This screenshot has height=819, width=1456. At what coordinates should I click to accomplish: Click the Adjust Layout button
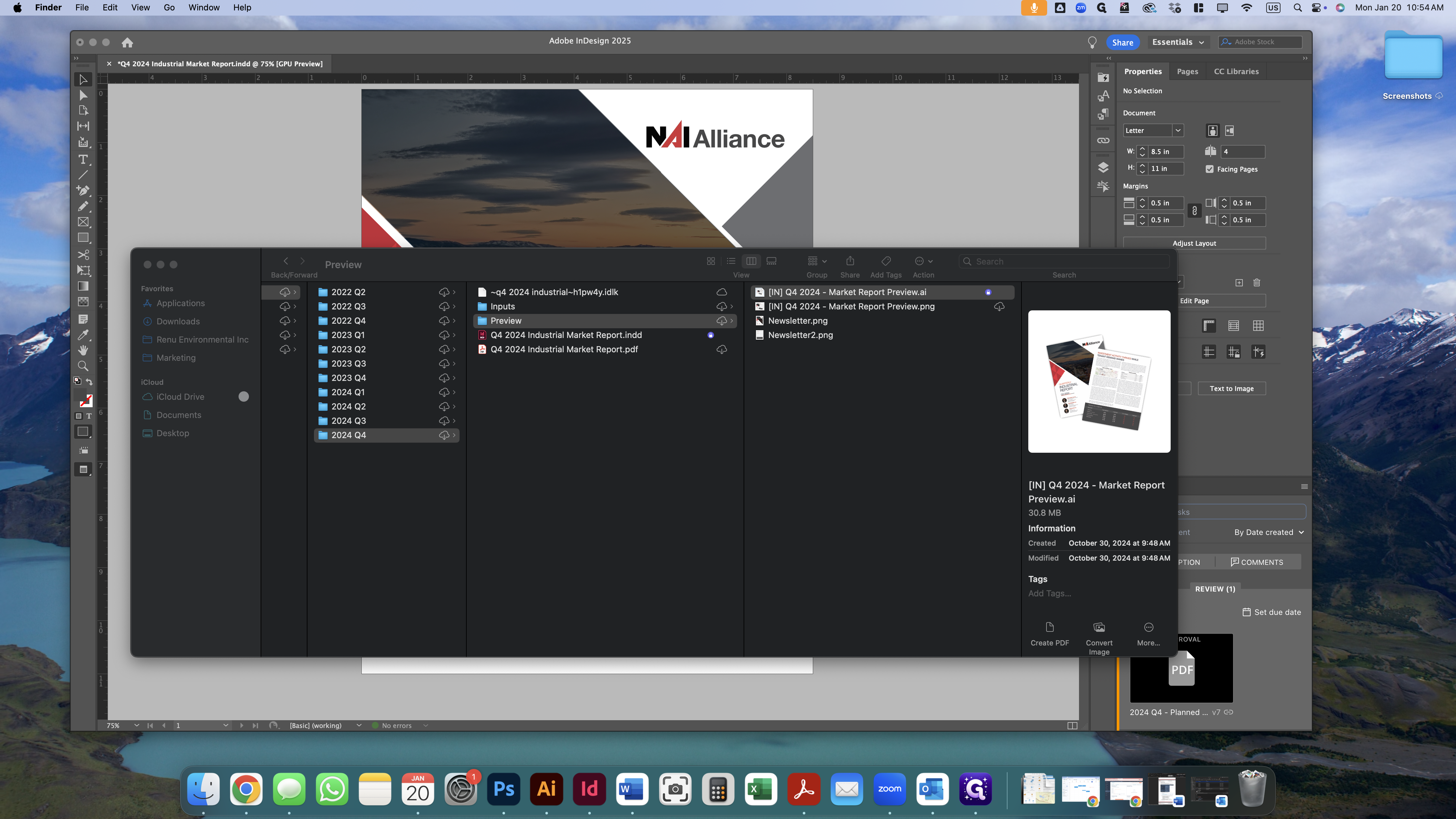pos(1194,243)
